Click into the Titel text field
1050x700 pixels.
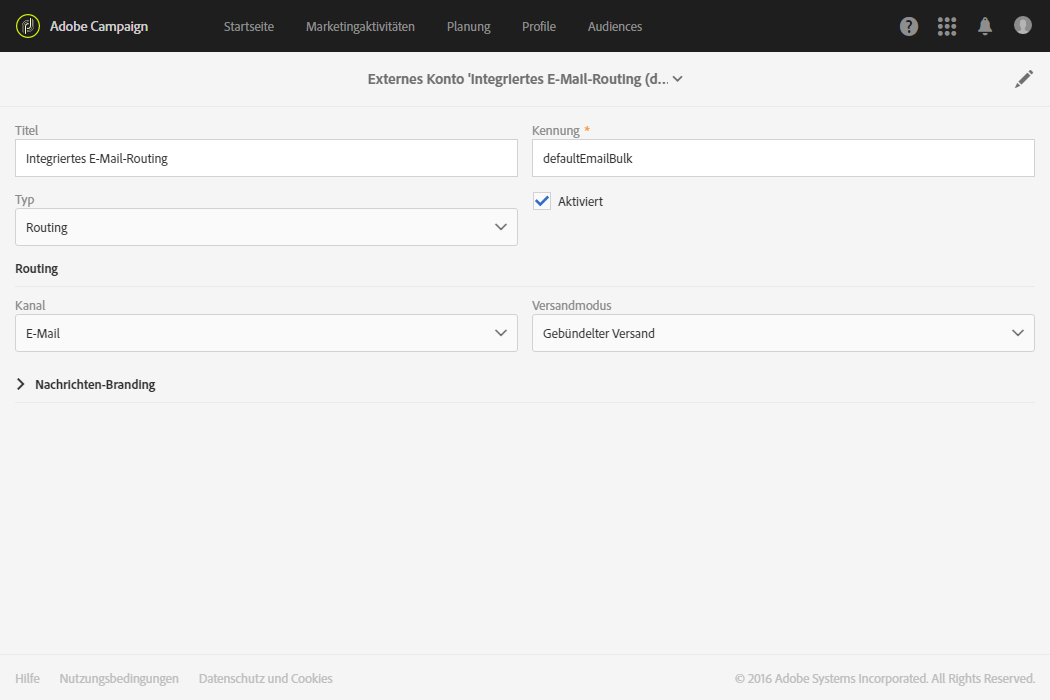tap(266, 158)
